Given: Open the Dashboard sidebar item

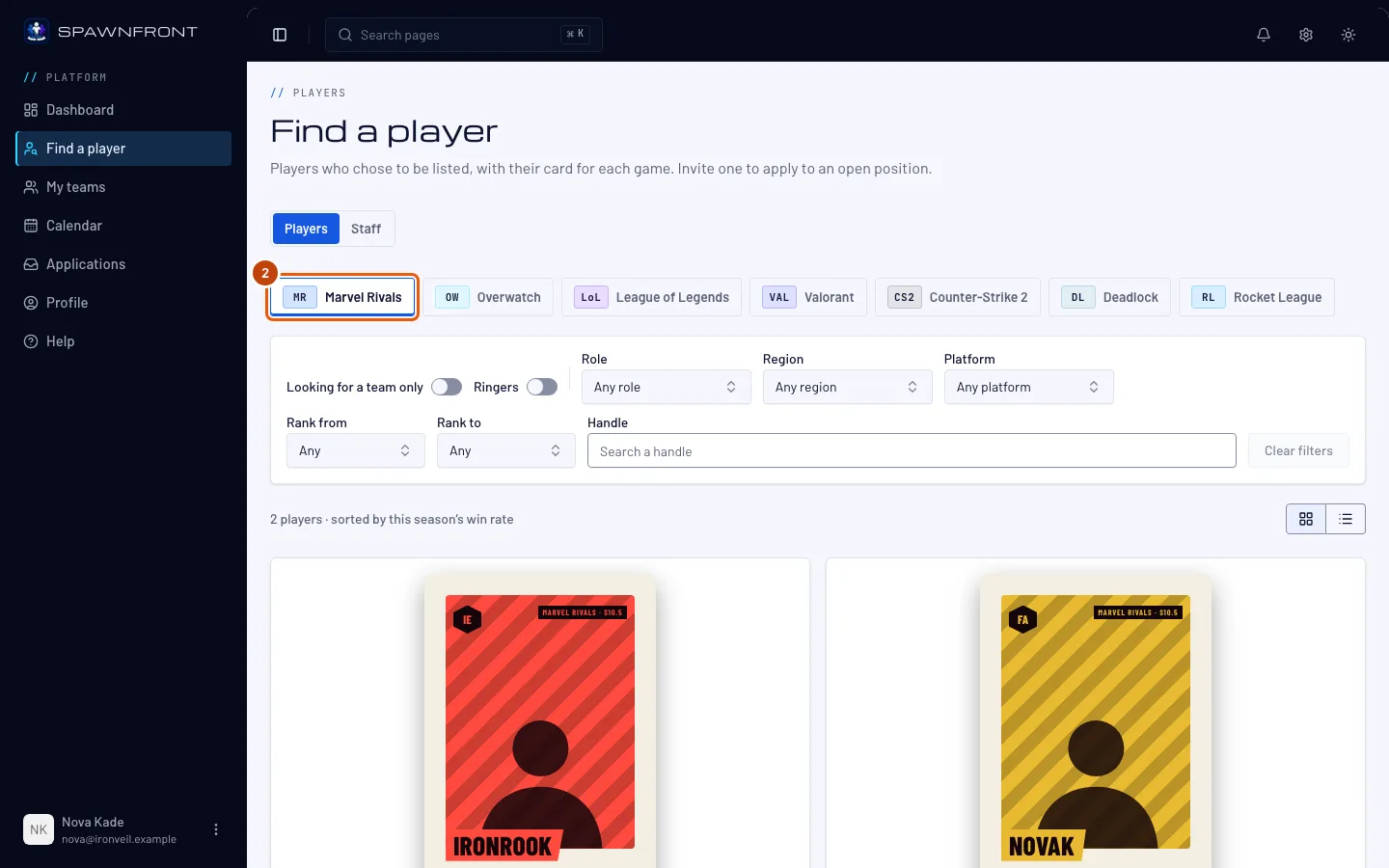Looking at the screenshot, I should (x=123, y=110).
